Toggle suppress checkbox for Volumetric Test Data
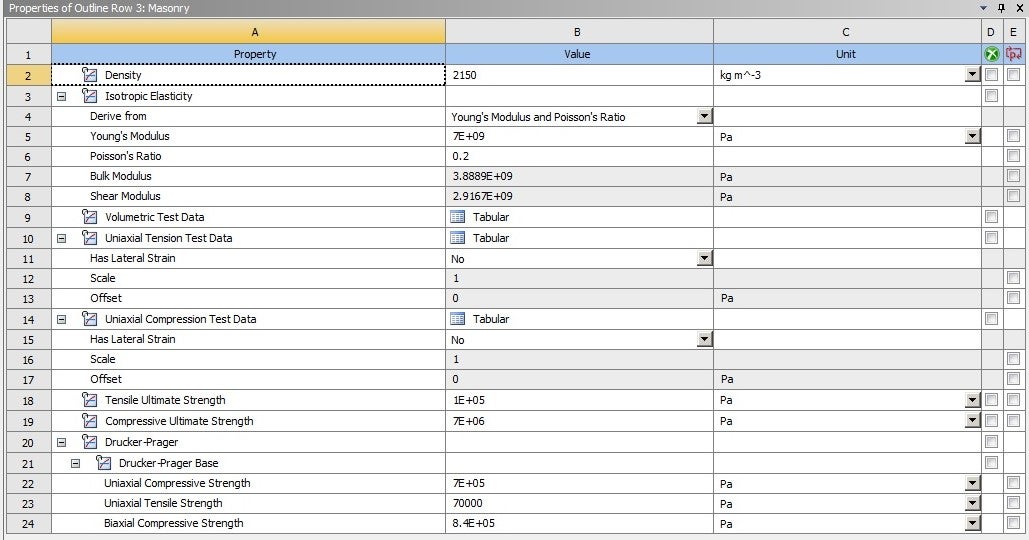1029x540 pixels. click(x=992, y=217)
